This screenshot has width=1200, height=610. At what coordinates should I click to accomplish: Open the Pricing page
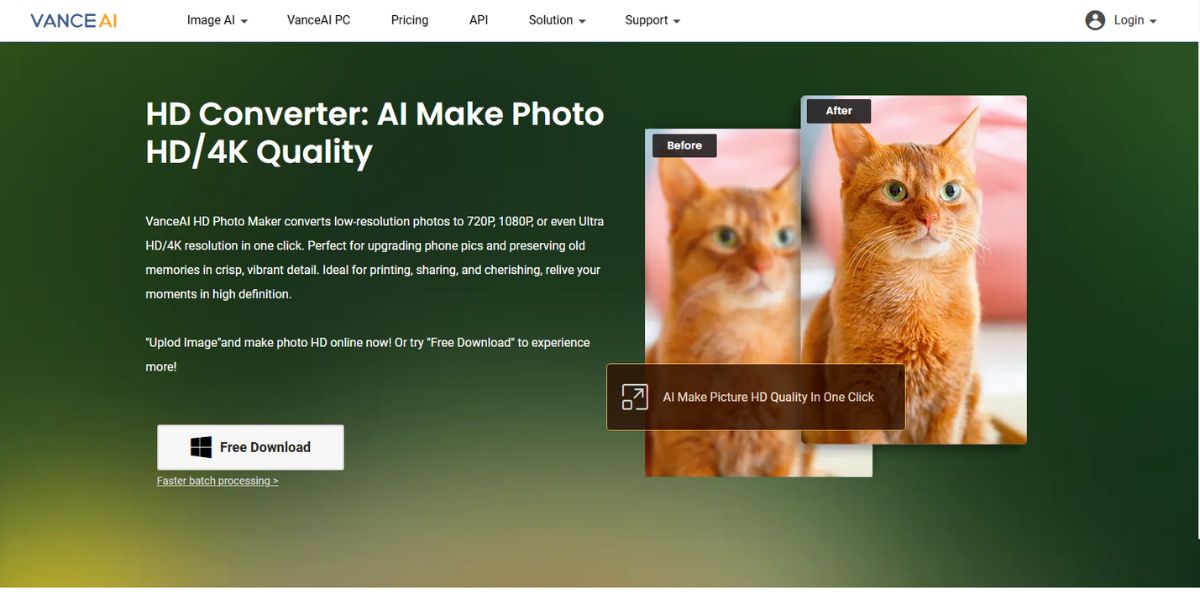409,20
